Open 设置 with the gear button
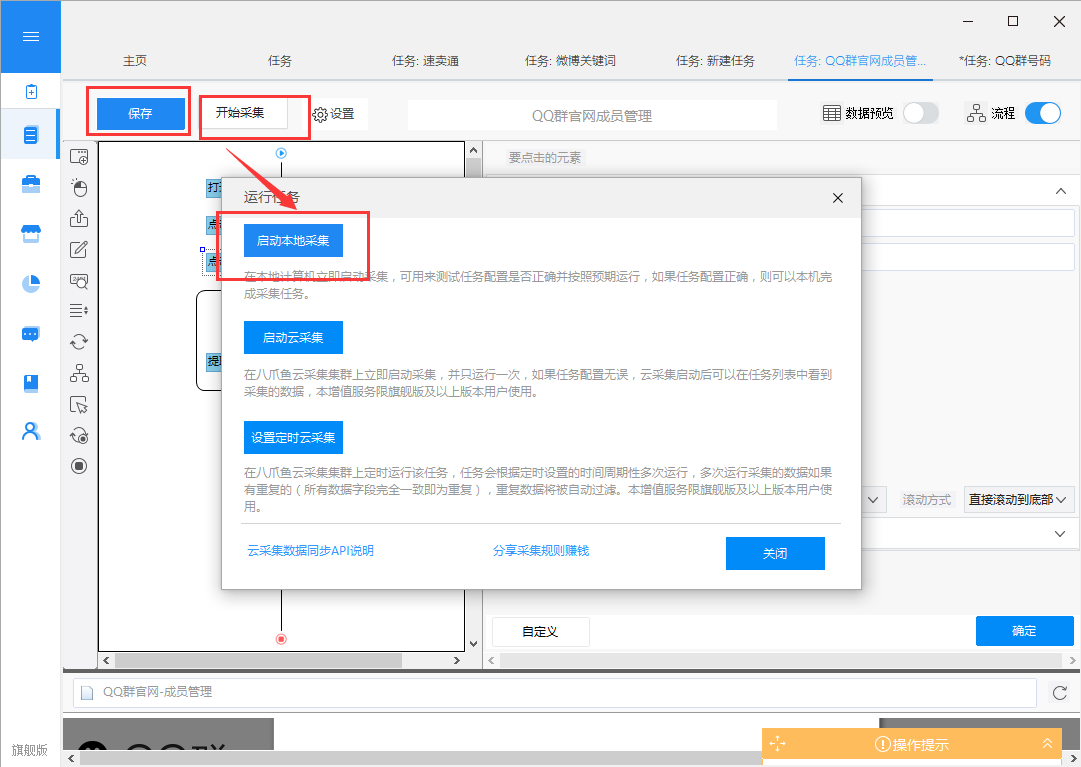The image size is (1081, 767). coord(334,114)
